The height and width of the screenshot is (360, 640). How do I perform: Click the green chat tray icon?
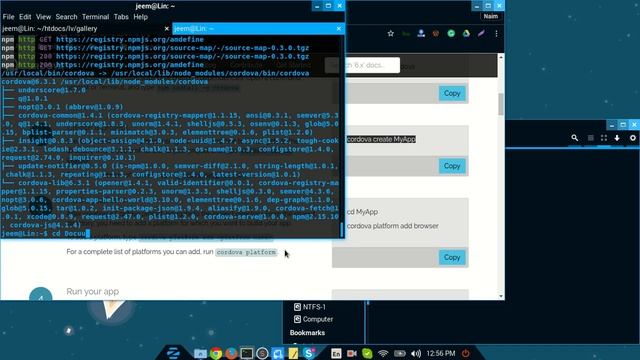pyautogui.click(x=367, y=353)
